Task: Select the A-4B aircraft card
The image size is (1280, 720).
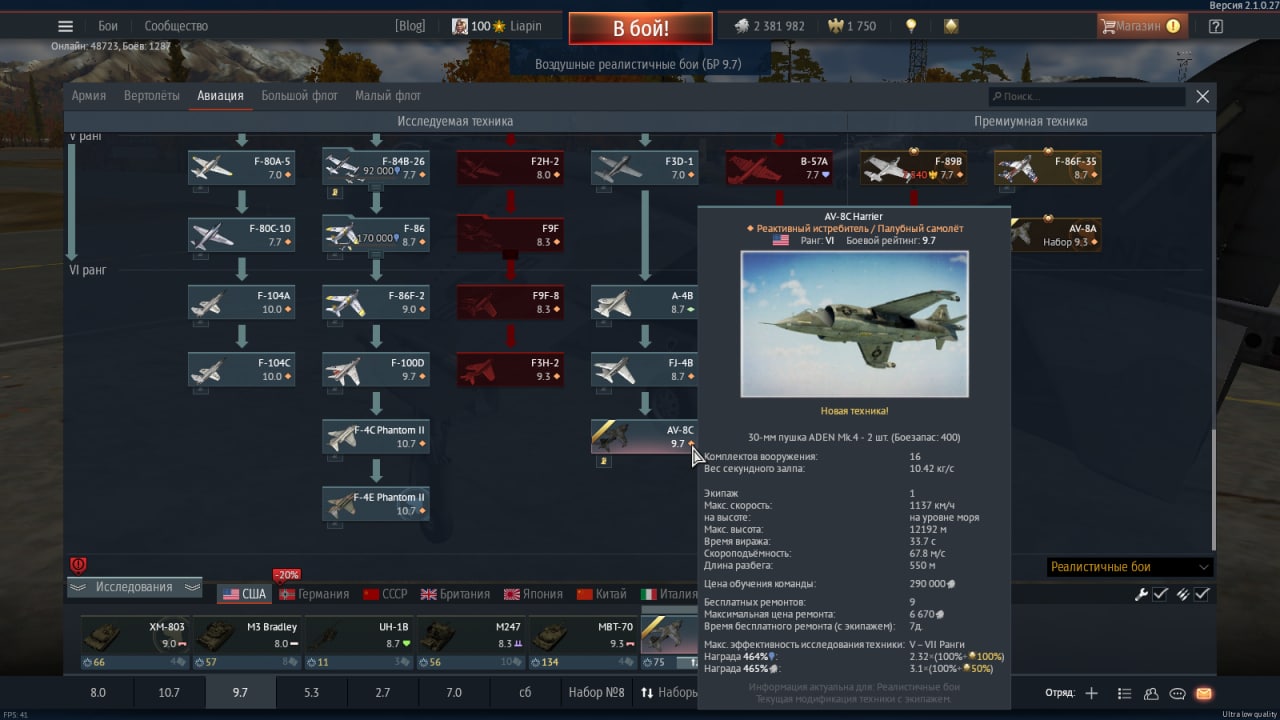Action: coord(644,302)
